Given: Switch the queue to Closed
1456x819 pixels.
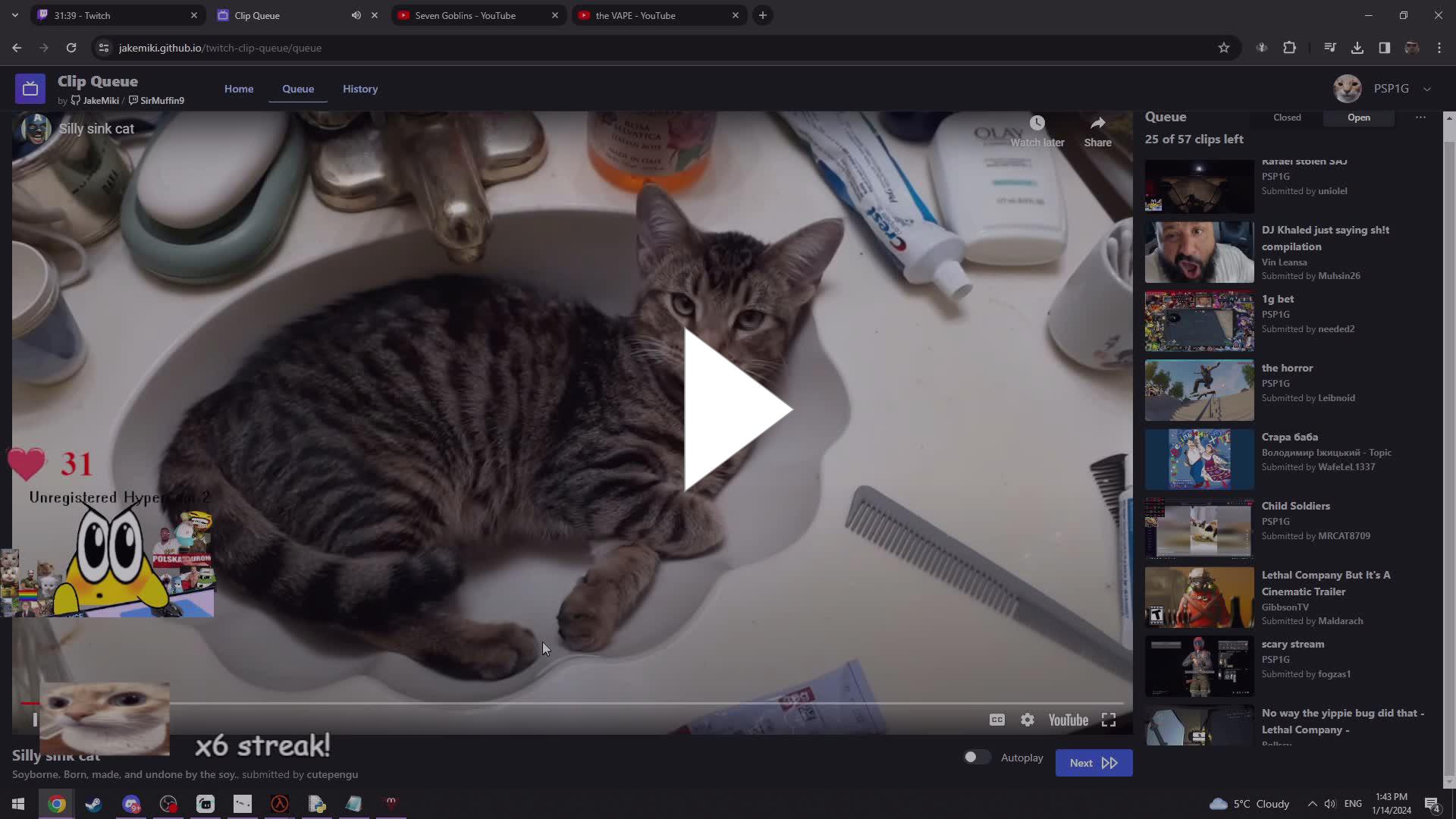Looking at the screenshot, I should 1287,117.
